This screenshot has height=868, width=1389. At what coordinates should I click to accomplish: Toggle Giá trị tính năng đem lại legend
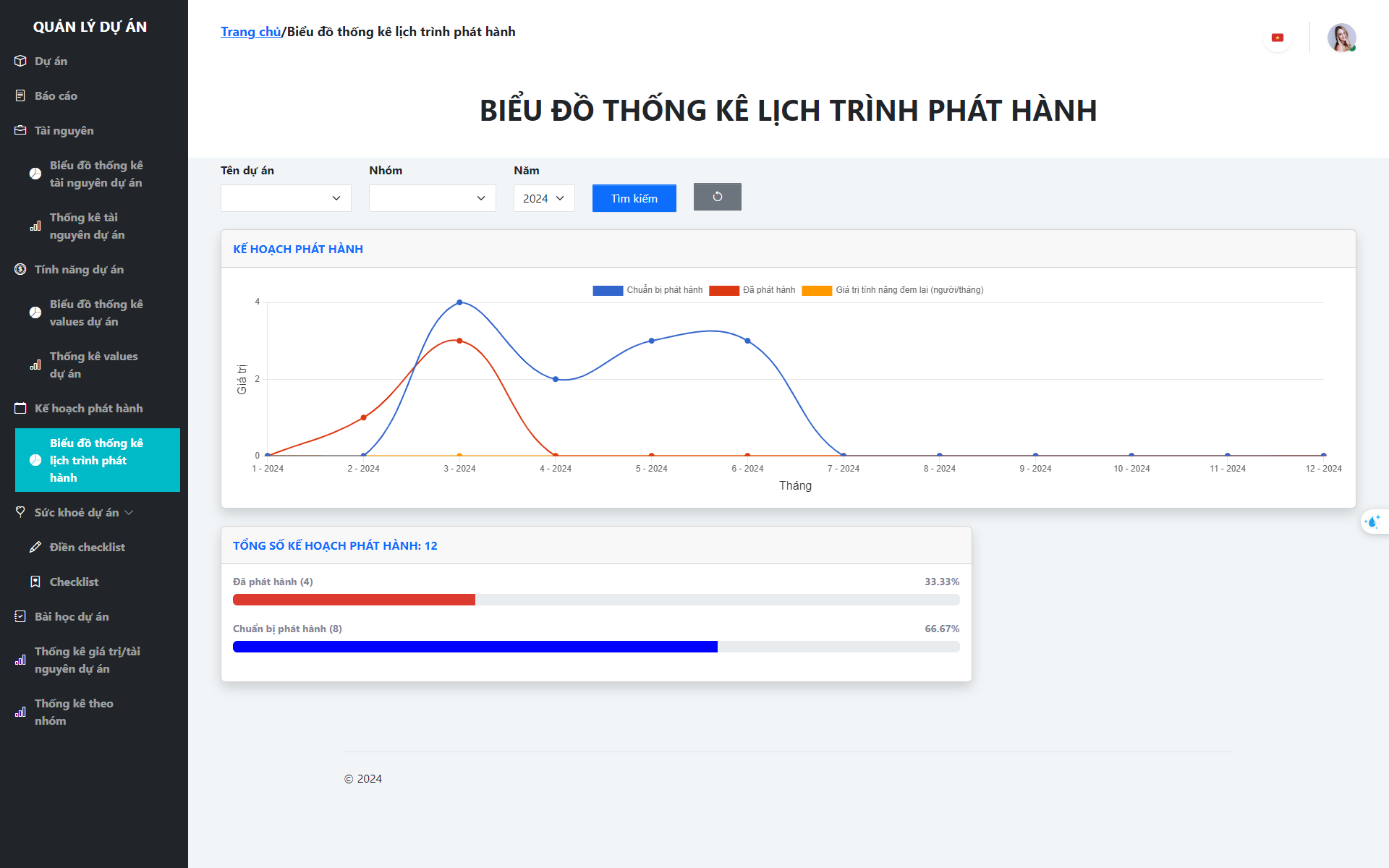(x=893, y=290)
